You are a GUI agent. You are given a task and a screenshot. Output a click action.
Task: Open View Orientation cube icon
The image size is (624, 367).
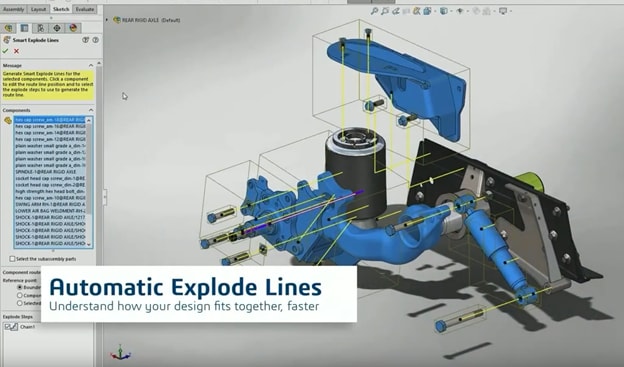coord(427,11)
